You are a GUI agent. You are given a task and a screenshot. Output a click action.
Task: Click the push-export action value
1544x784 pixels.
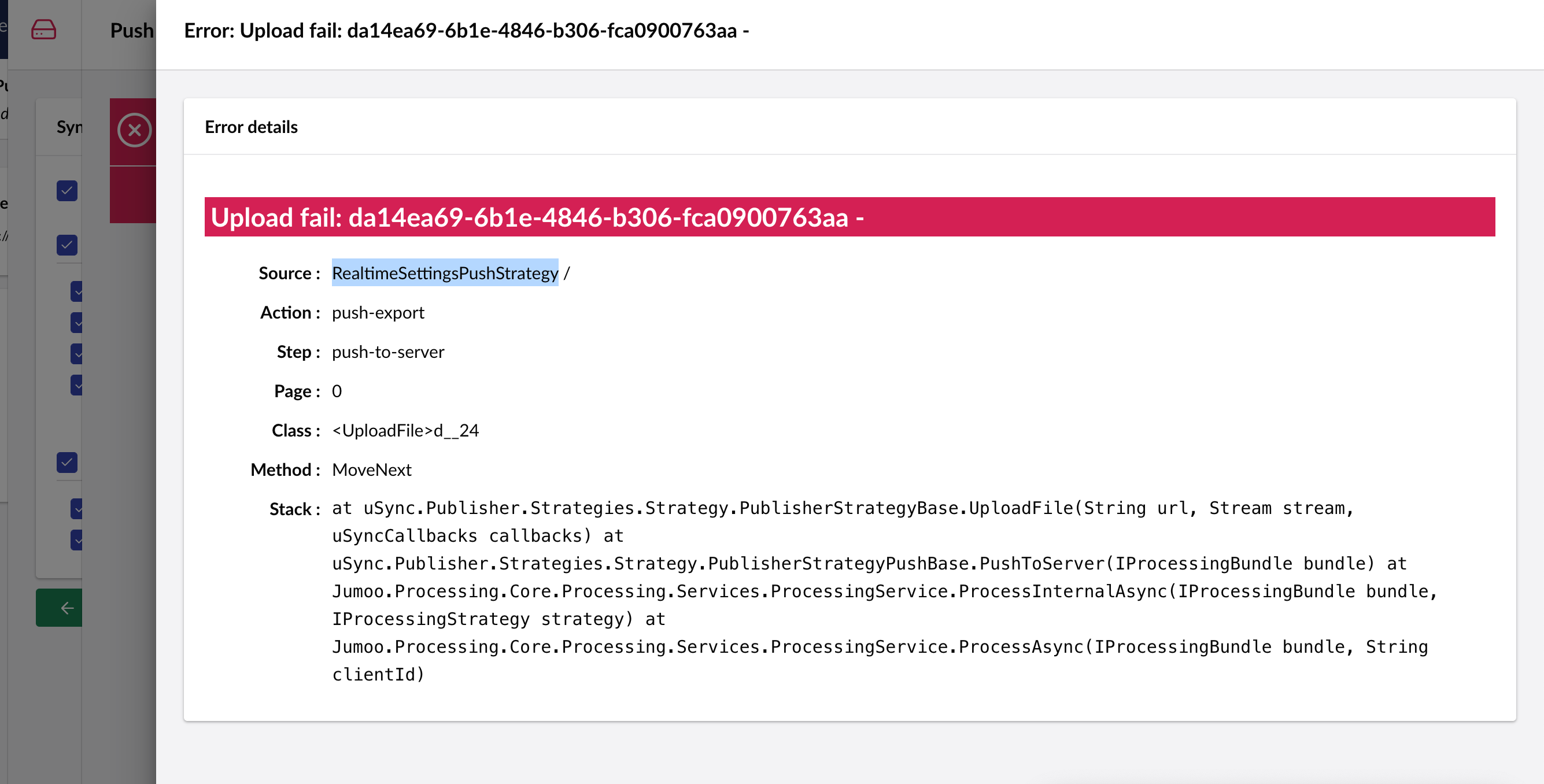[378, 313]
